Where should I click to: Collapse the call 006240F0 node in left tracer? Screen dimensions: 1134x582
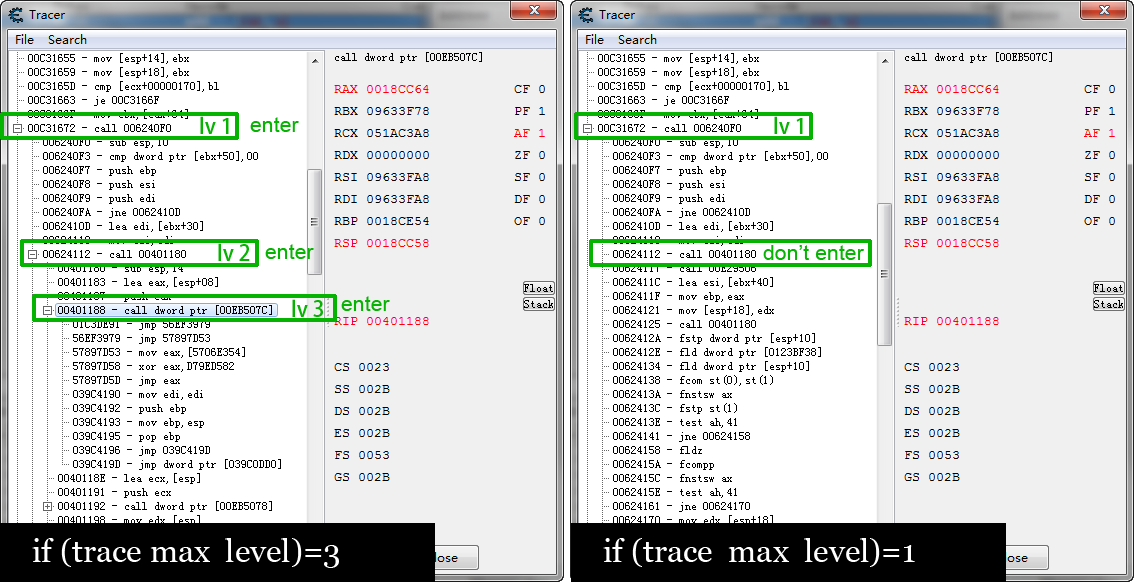coord(18,129)
